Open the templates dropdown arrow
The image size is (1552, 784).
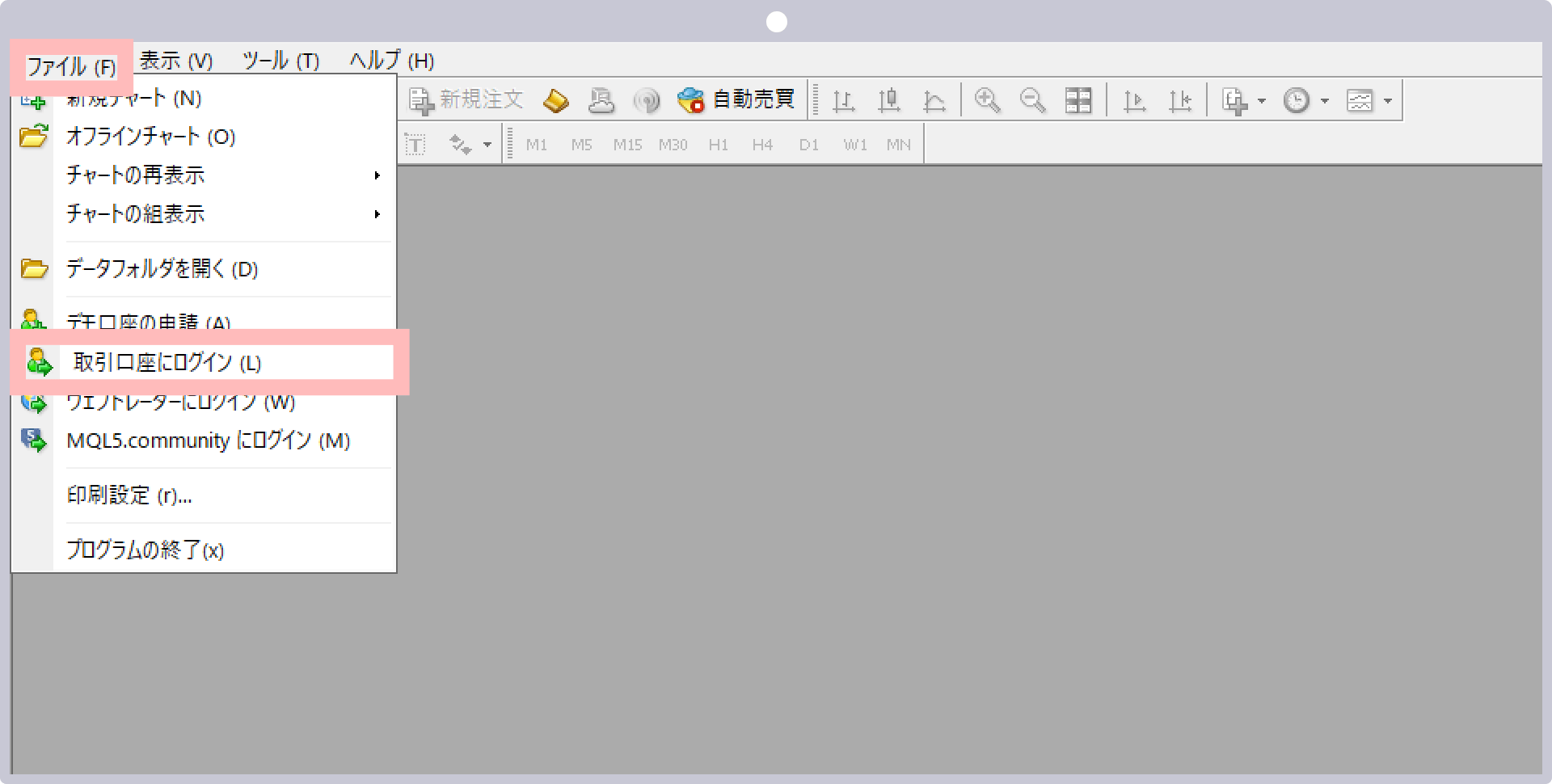(x=1387, y=101)
